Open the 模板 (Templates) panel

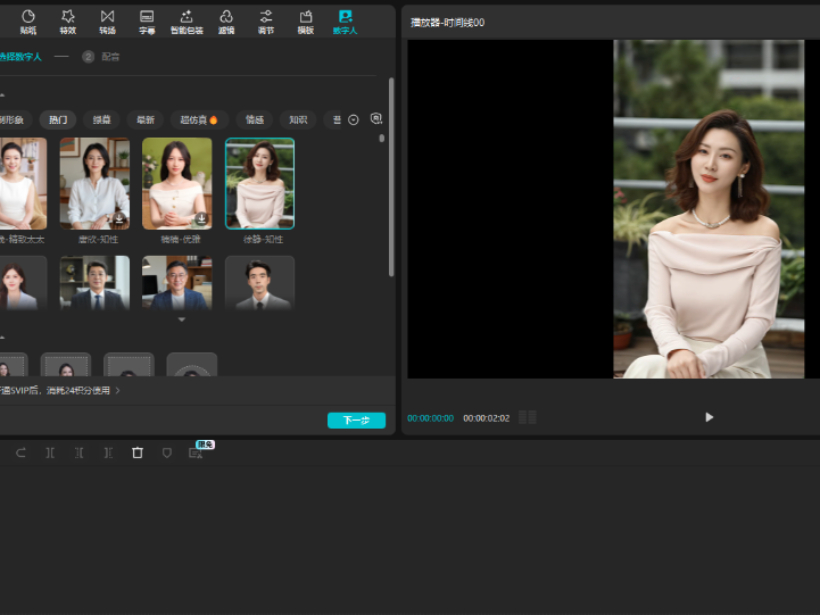(305, 21)
